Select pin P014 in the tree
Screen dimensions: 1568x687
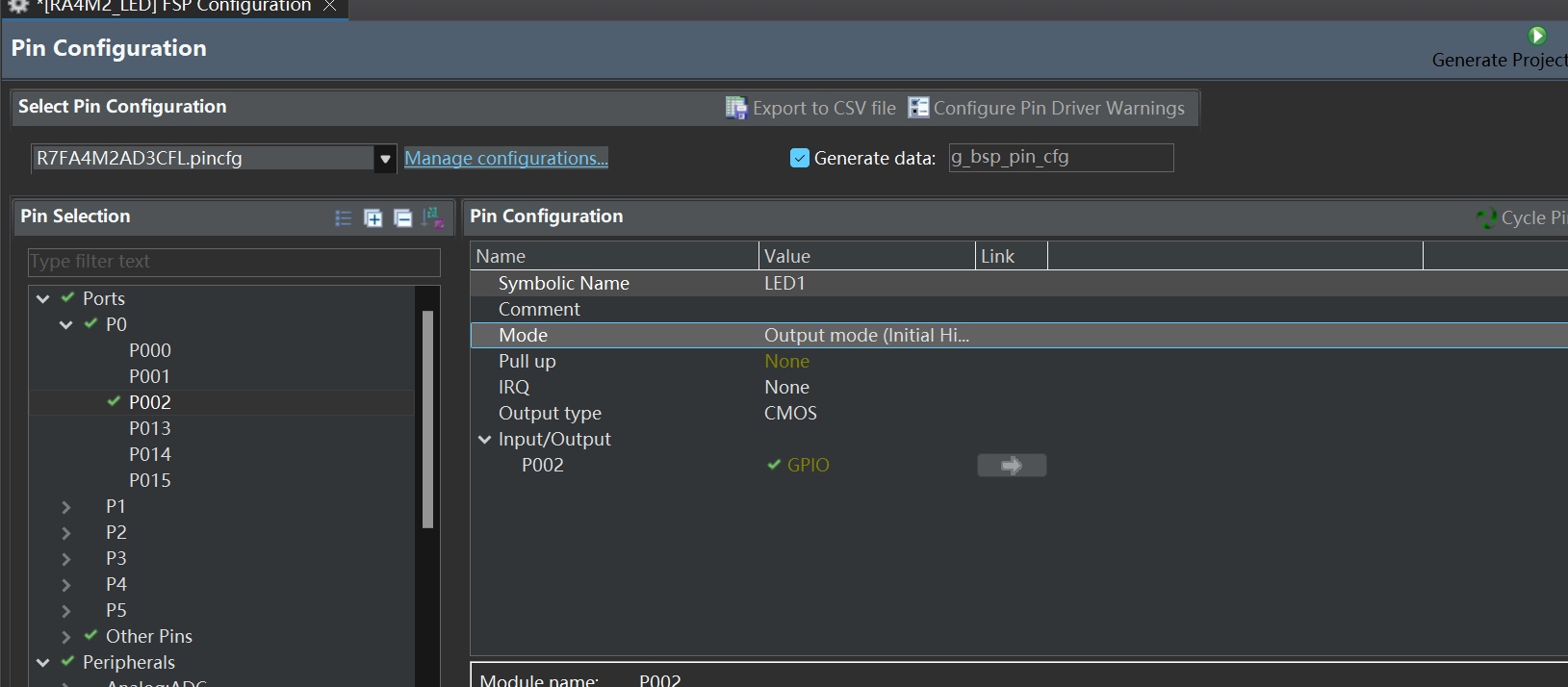pos(150,455)
